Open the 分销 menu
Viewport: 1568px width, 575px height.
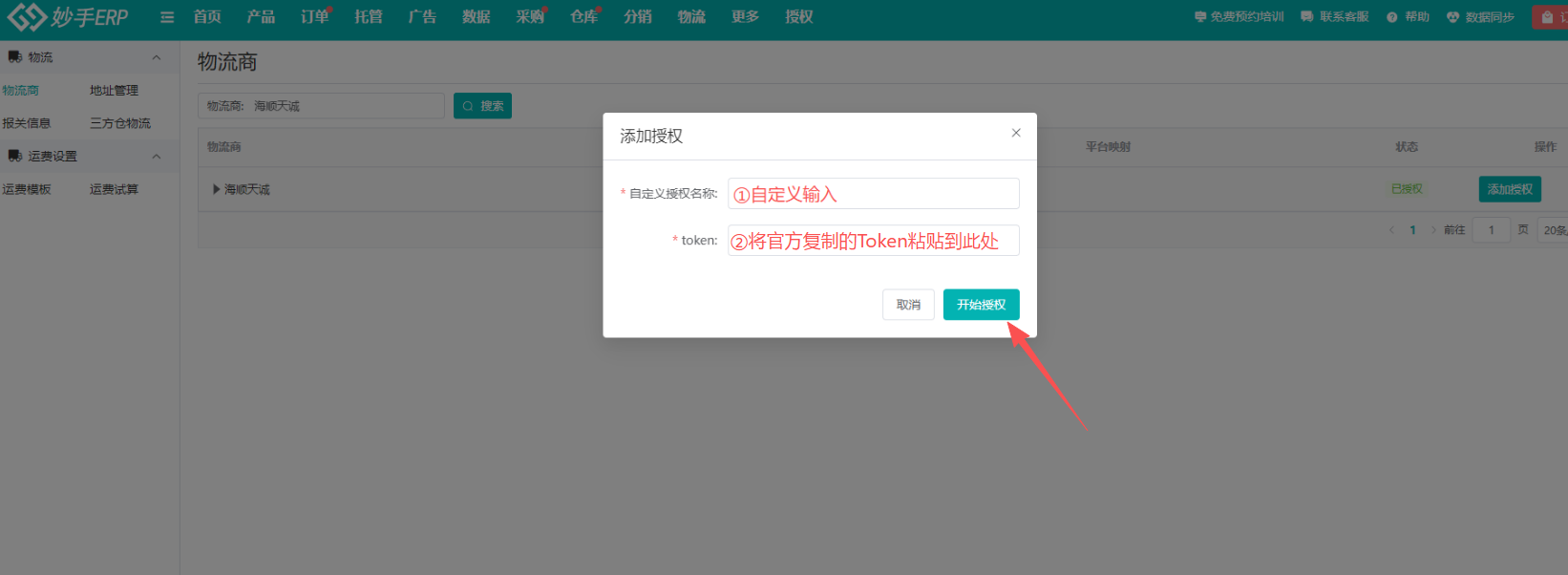pyautogui.click(x=638, y=17)
